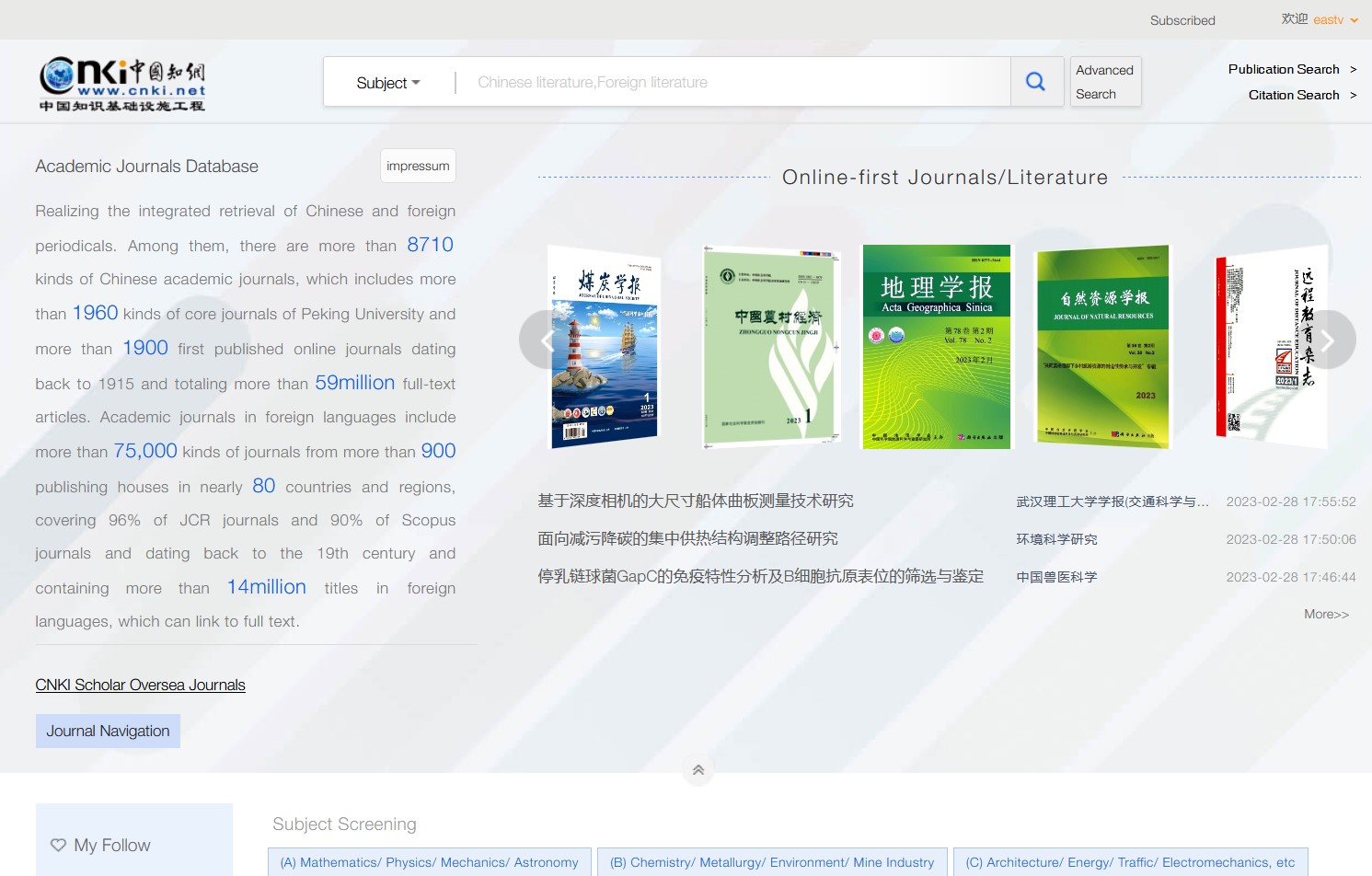Click the magnifier search button
1372x876 pixels.
coord(1036,82)
